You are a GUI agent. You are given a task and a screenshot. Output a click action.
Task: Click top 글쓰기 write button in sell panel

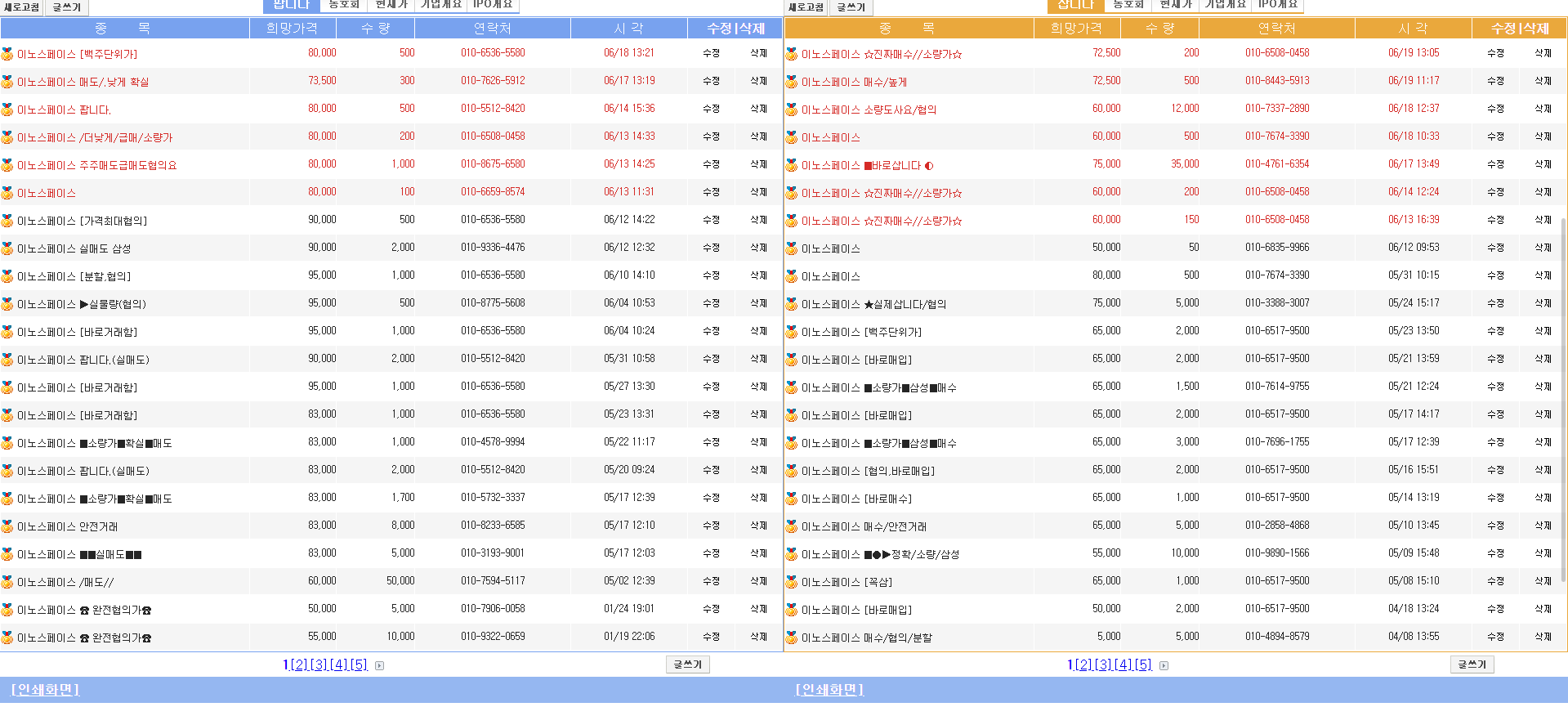67,7
